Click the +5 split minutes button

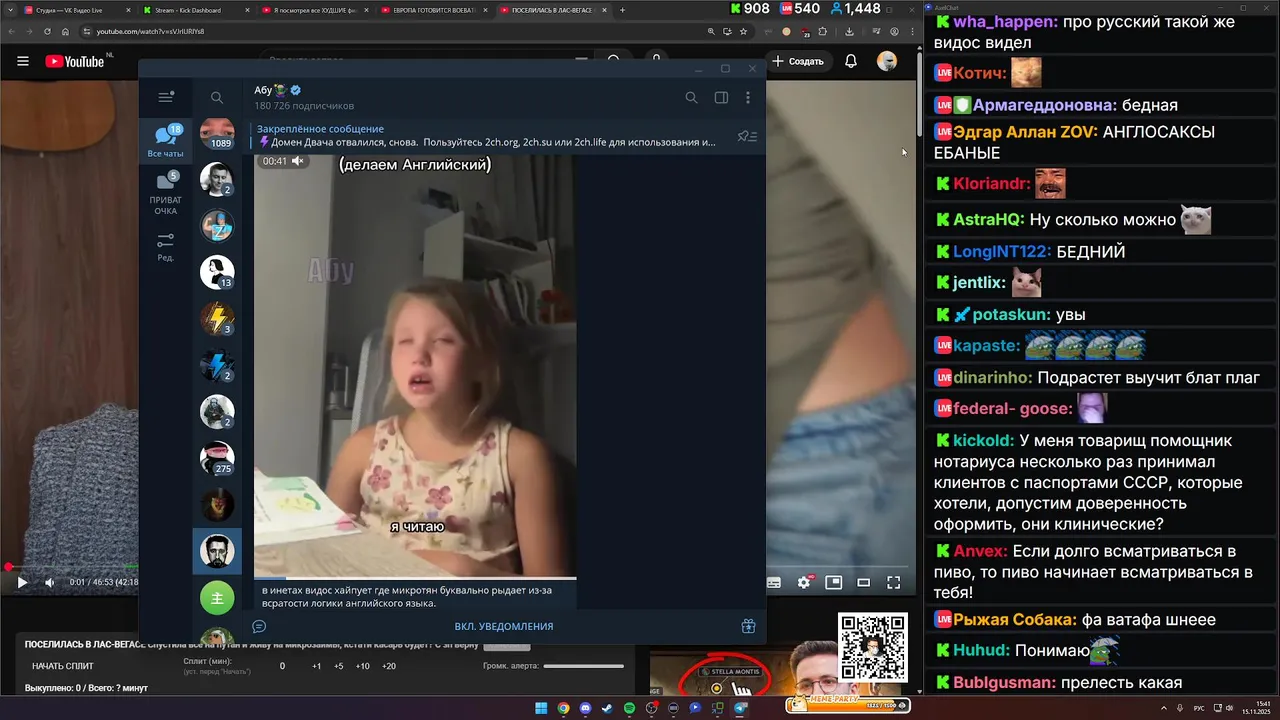pyautogui.click(x=339, y=666)
